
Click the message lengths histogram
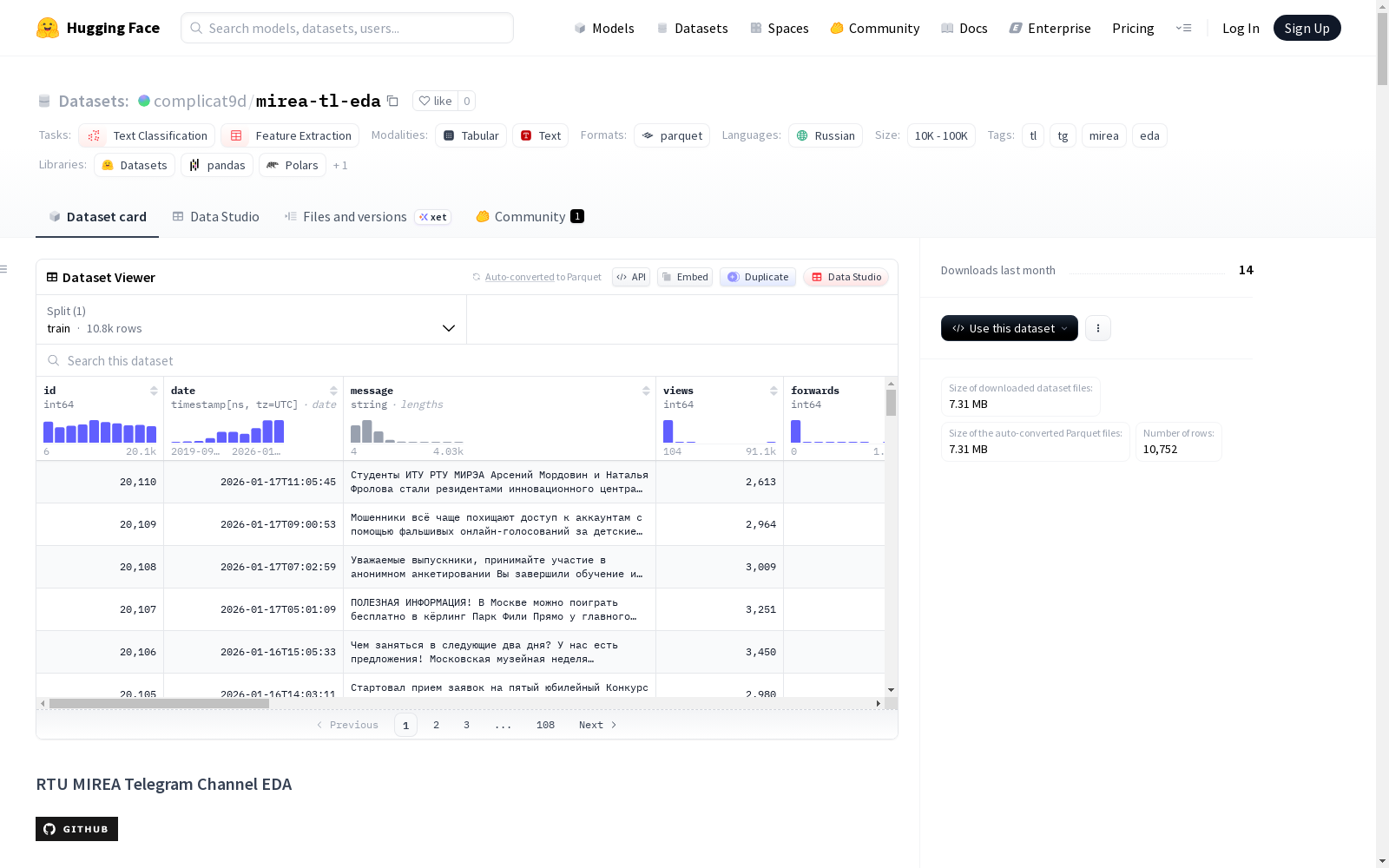(x=407, y=431)
